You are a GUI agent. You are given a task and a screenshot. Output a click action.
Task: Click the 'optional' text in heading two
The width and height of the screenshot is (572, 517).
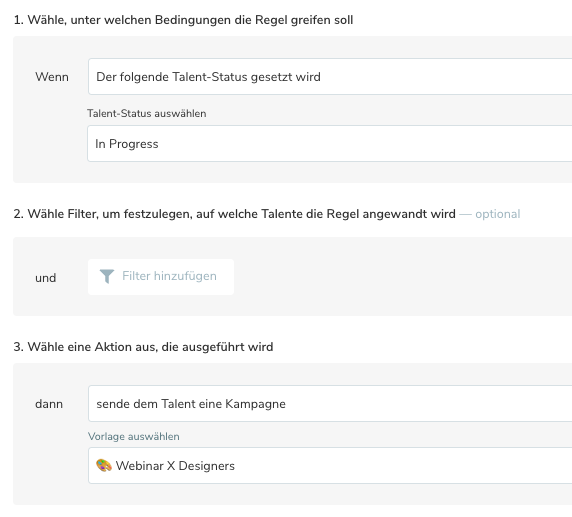pos(498,214)
